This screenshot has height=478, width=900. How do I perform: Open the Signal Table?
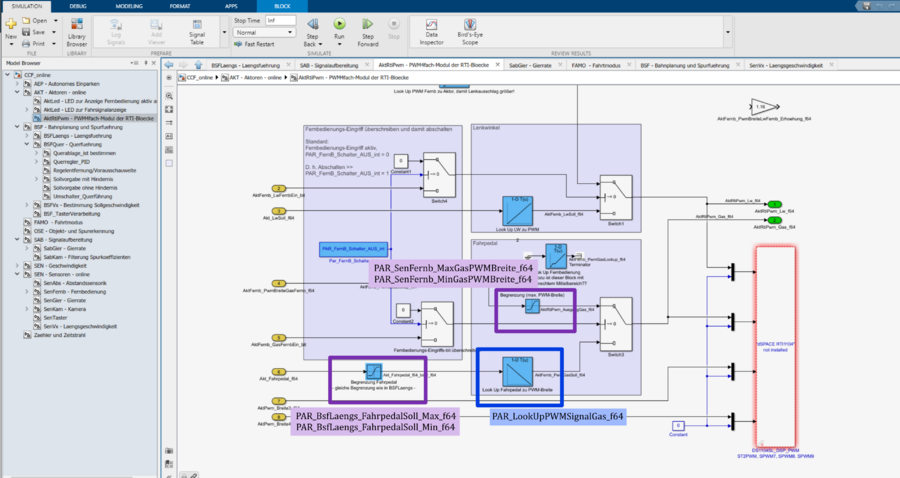198,35
